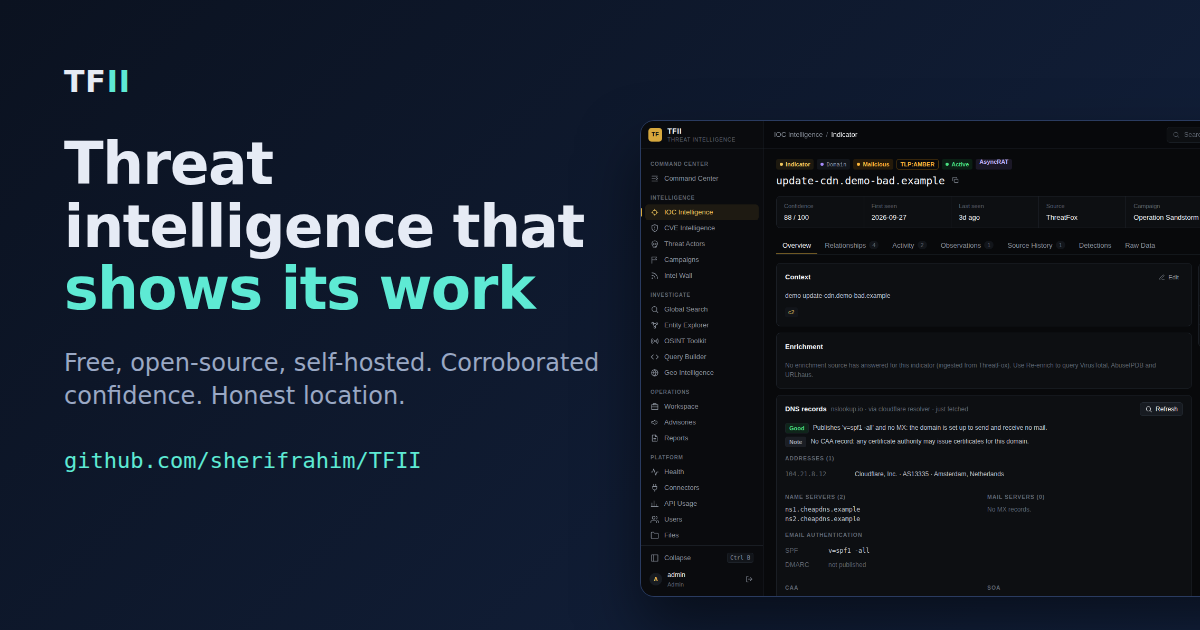Click the Query Builder code icon
Viewport: 1200px width, 630px height.
click(655, 357)
